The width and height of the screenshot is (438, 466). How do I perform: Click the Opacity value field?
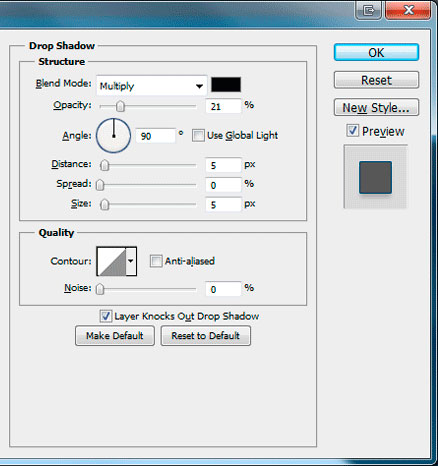click(223, 106)
